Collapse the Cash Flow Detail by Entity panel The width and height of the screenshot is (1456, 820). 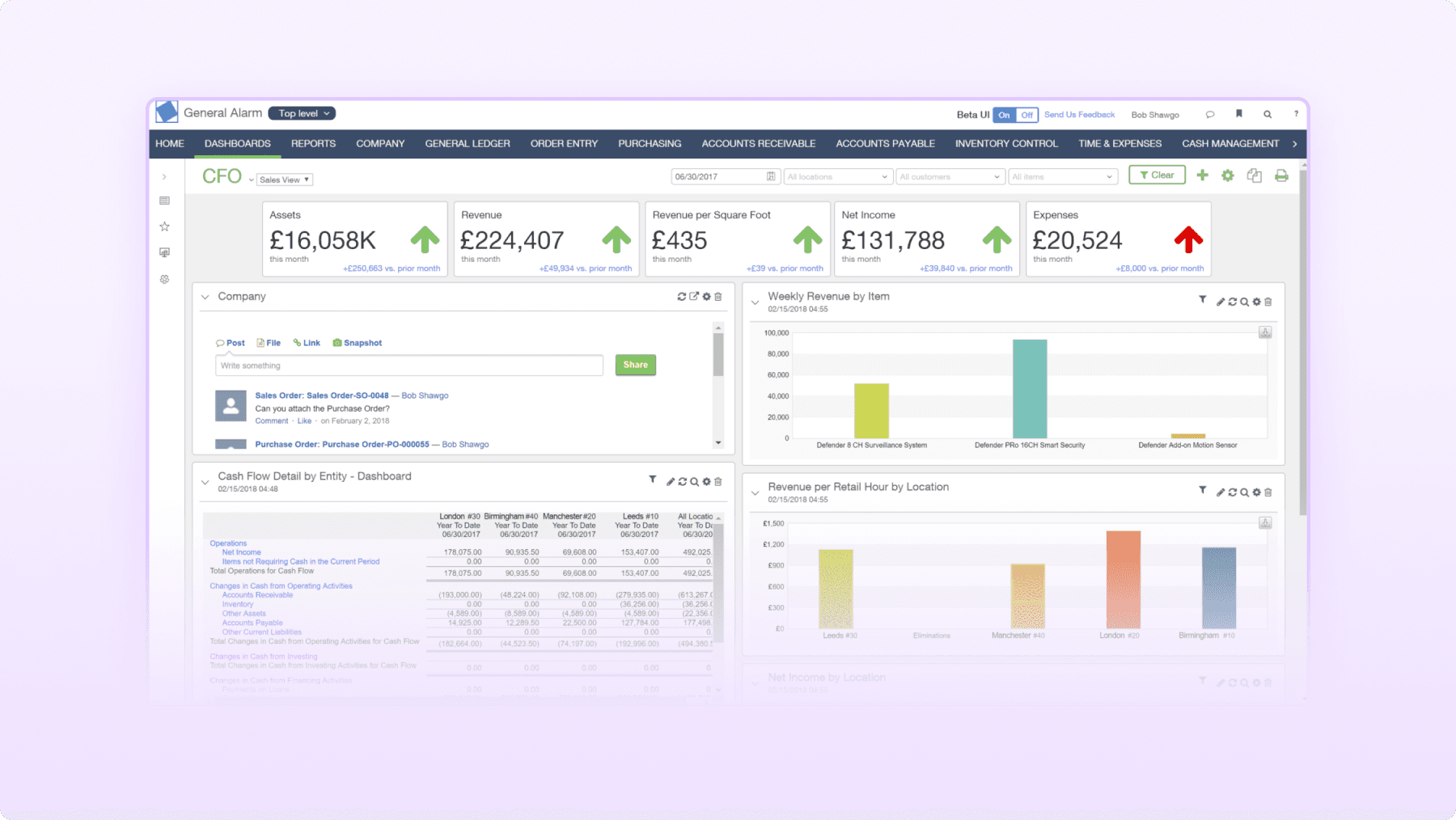(x=205, y=482)
